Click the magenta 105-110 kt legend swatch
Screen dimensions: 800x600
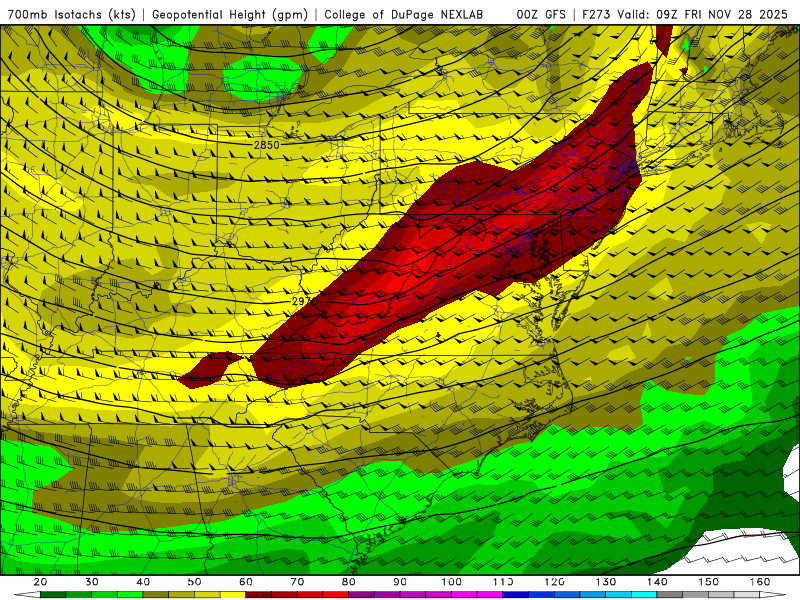point(490,595)
